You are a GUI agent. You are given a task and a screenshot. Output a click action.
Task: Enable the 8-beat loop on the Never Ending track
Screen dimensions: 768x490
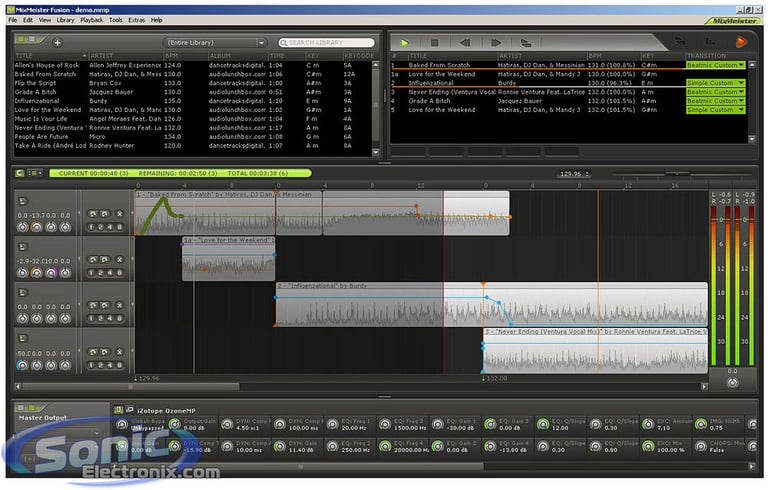(120, 365)
